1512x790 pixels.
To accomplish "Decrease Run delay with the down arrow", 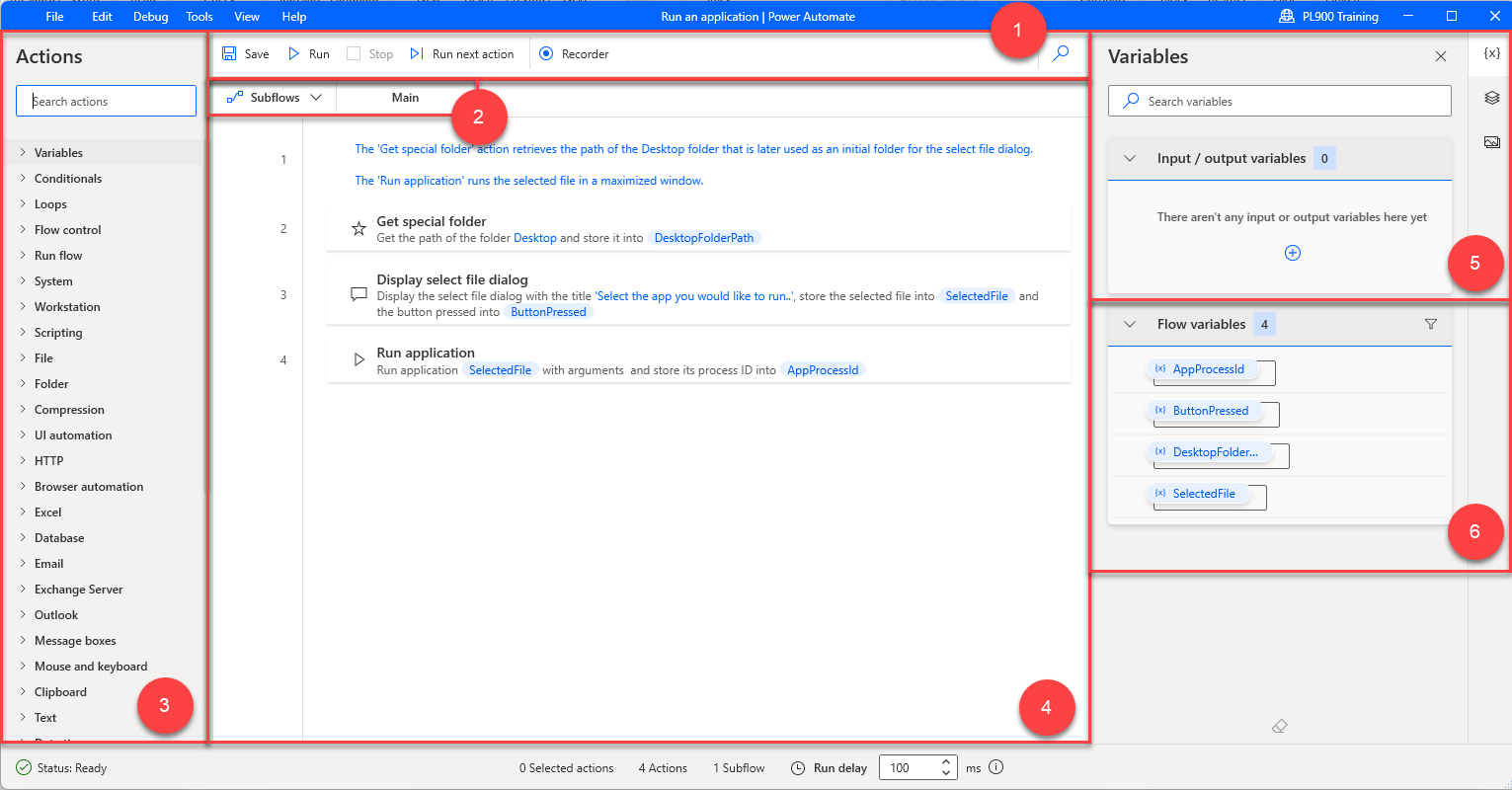I will tap(946, 773).
